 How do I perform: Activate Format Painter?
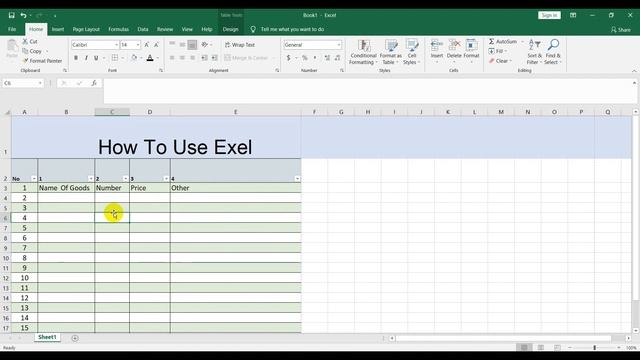point(42,61)
